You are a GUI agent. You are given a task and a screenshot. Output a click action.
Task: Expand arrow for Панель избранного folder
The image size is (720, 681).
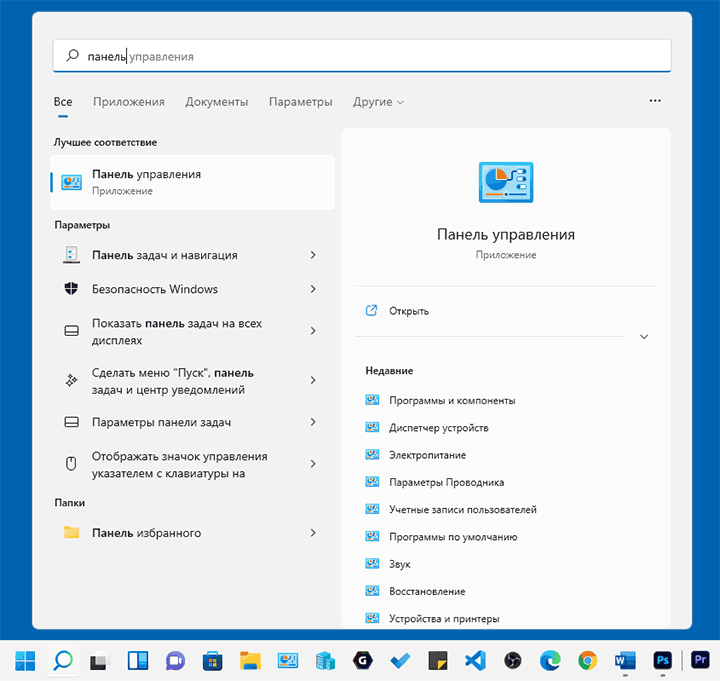(x=313, y=533)
